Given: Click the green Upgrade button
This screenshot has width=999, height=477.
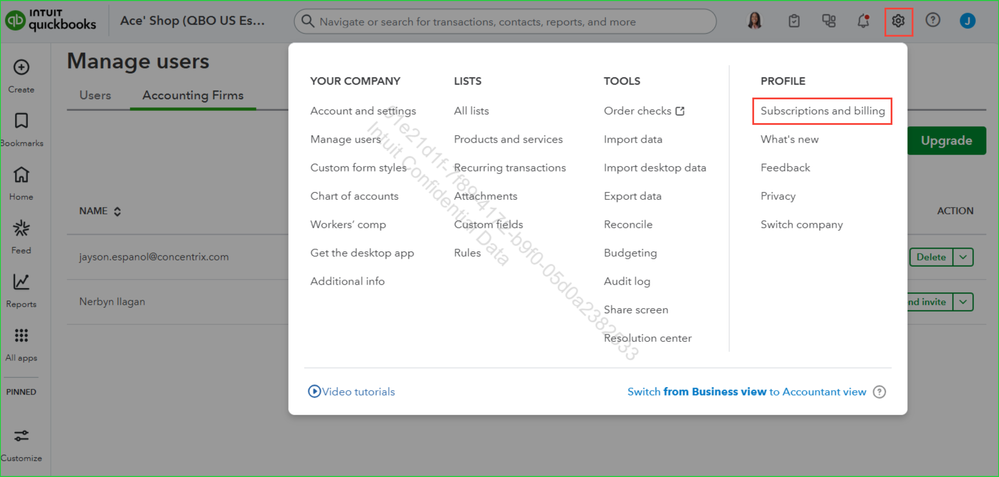Looking at the screenshot, I should [945, 141].
